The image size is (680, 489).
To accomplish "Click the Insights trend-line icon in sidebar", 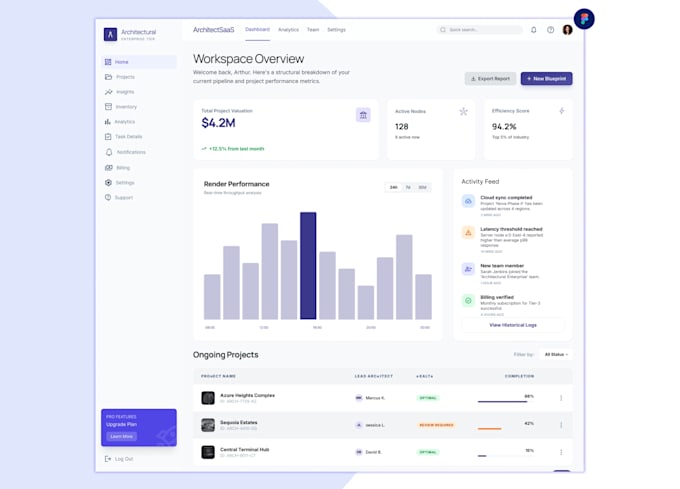I will click(x=108, y=92).
